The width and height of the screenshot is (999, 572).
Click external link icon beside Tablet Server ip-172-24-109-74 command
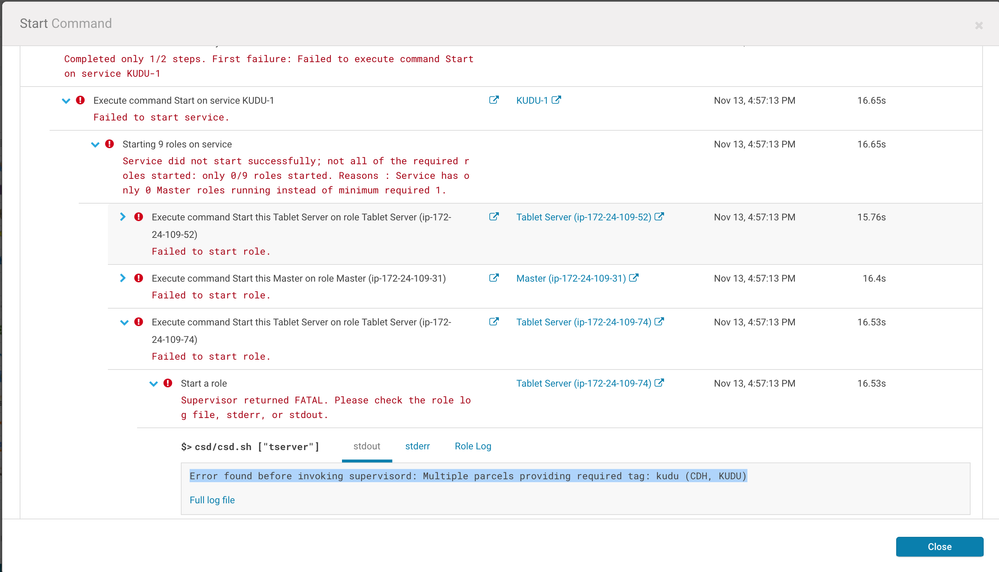(494, 322)
